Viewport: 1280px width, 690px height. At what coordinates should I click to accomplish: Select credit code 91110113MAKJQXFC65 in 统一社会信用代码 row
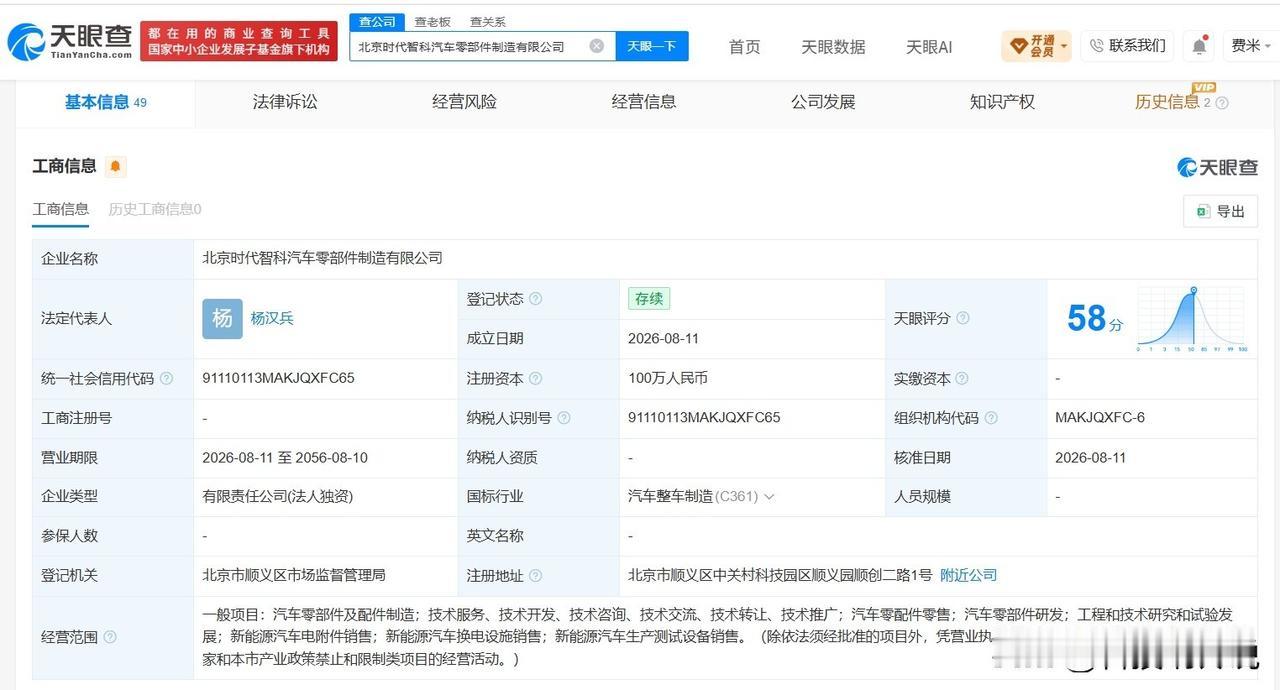coord(278,378)
